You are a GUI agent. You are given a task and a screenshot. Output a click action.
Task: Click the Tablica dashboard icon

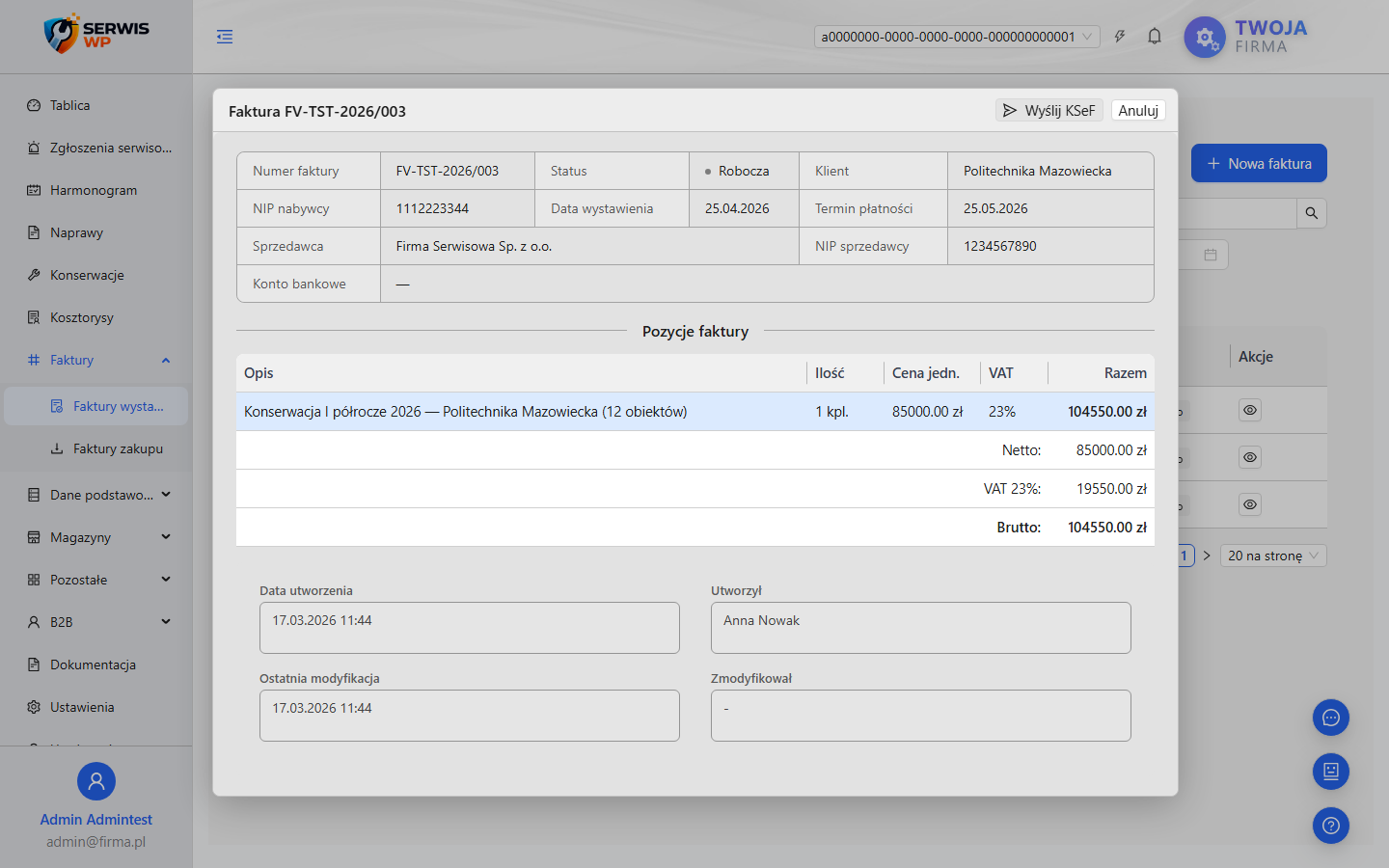coord(34,105)
